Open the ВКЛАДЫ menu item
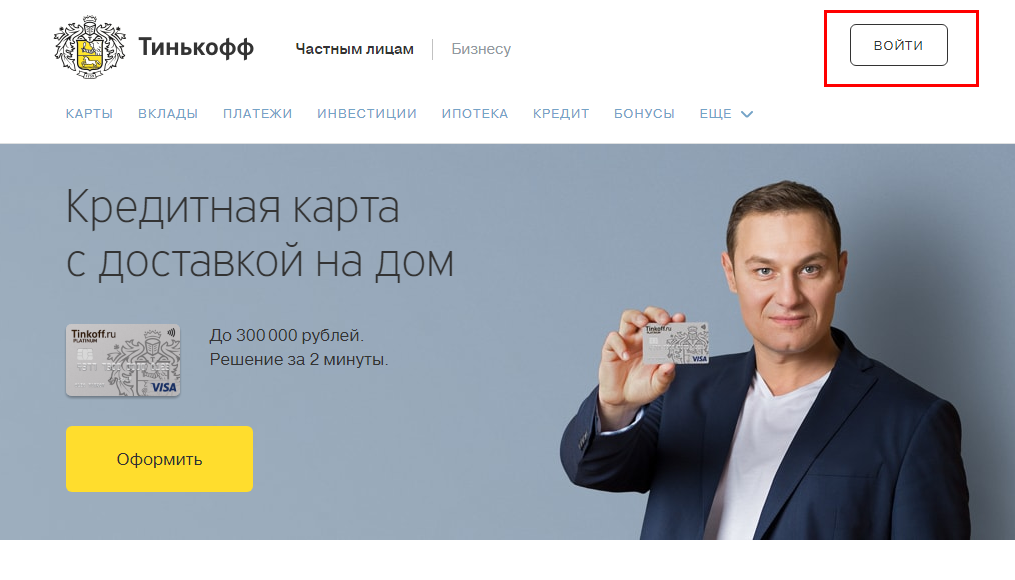The height and width of the screenshot is (580, 1015). click(168, 114)
